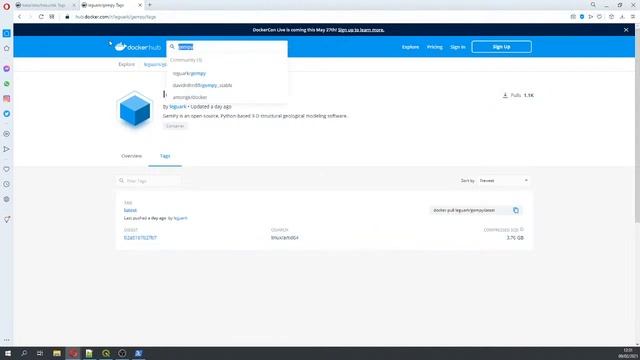640x360 pixels.
Task: Open the Opera menu logo
Action: click(7, 6)
